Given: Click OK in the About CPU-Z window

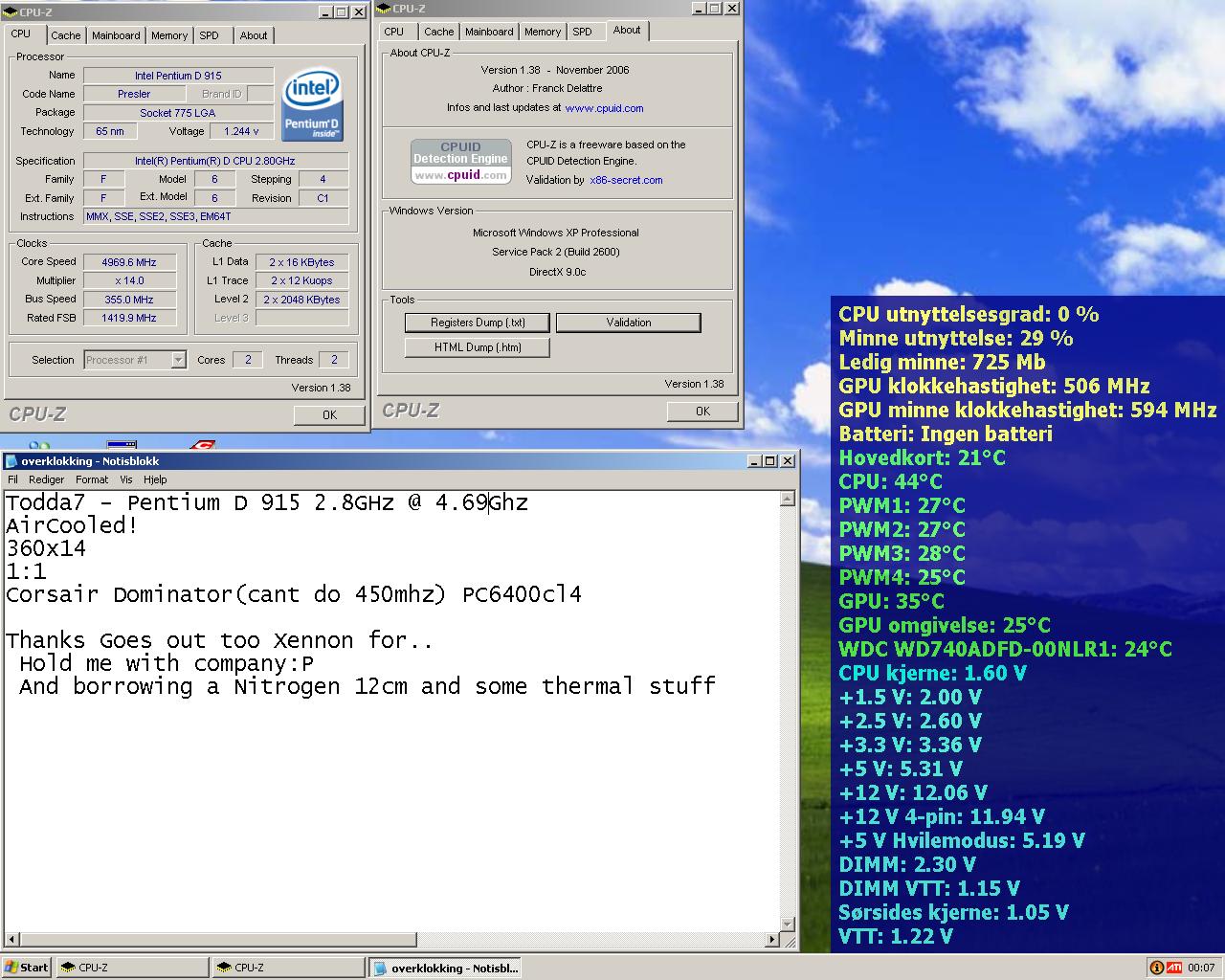Looking at the screenshot, I should pos(702,411).
